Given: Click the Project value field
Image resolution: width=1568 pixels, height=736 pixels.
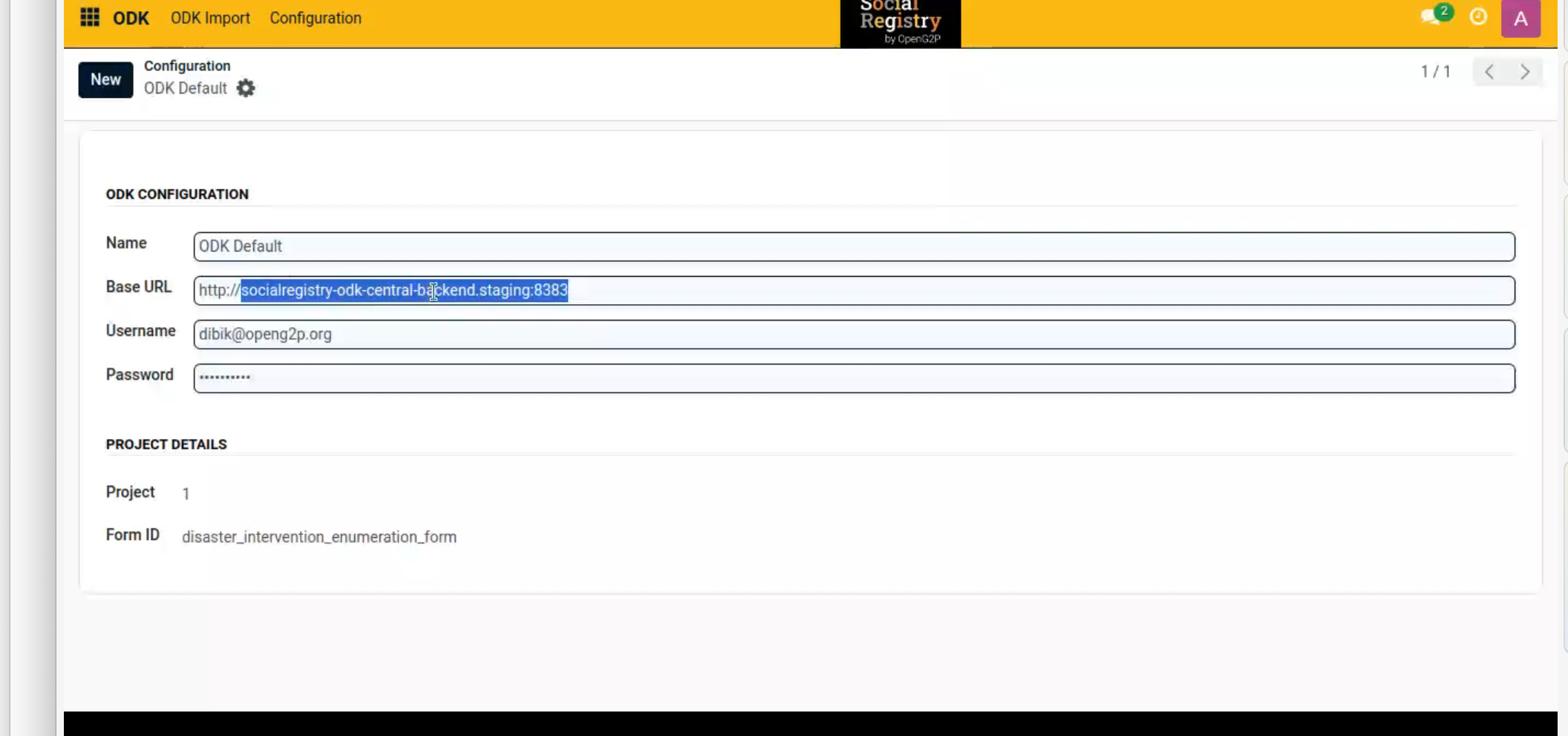Looking at the screenshot, I should (186, 493).
